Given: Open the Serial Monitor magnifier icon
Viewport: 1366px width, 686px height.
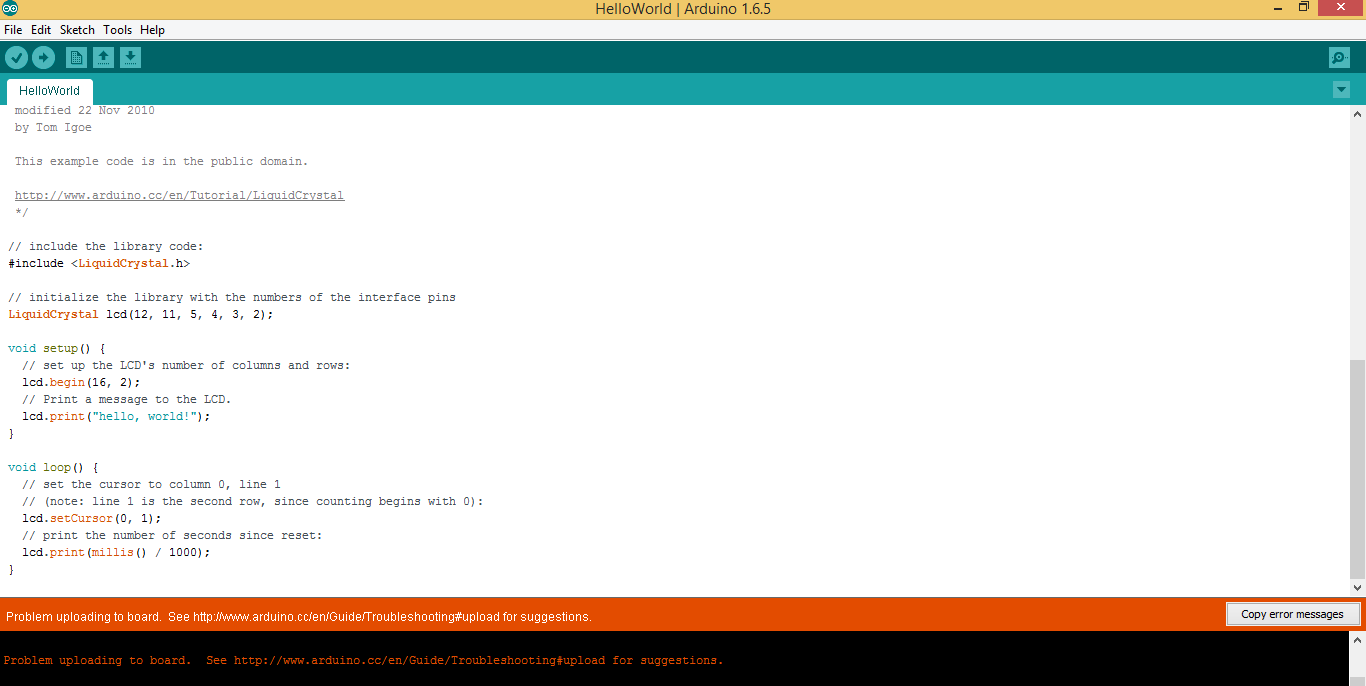Looking at the screenshot, I should pos(1339,58).
